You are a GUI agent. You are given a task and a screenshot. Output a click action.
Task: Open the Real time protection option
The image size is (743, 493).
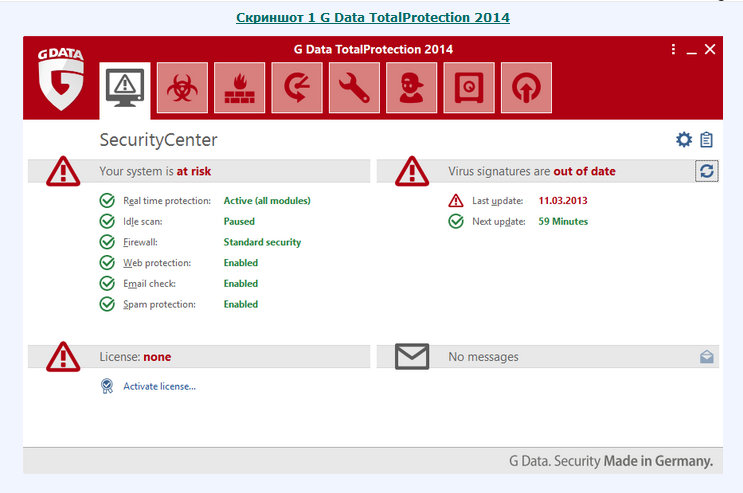point(167,201)
